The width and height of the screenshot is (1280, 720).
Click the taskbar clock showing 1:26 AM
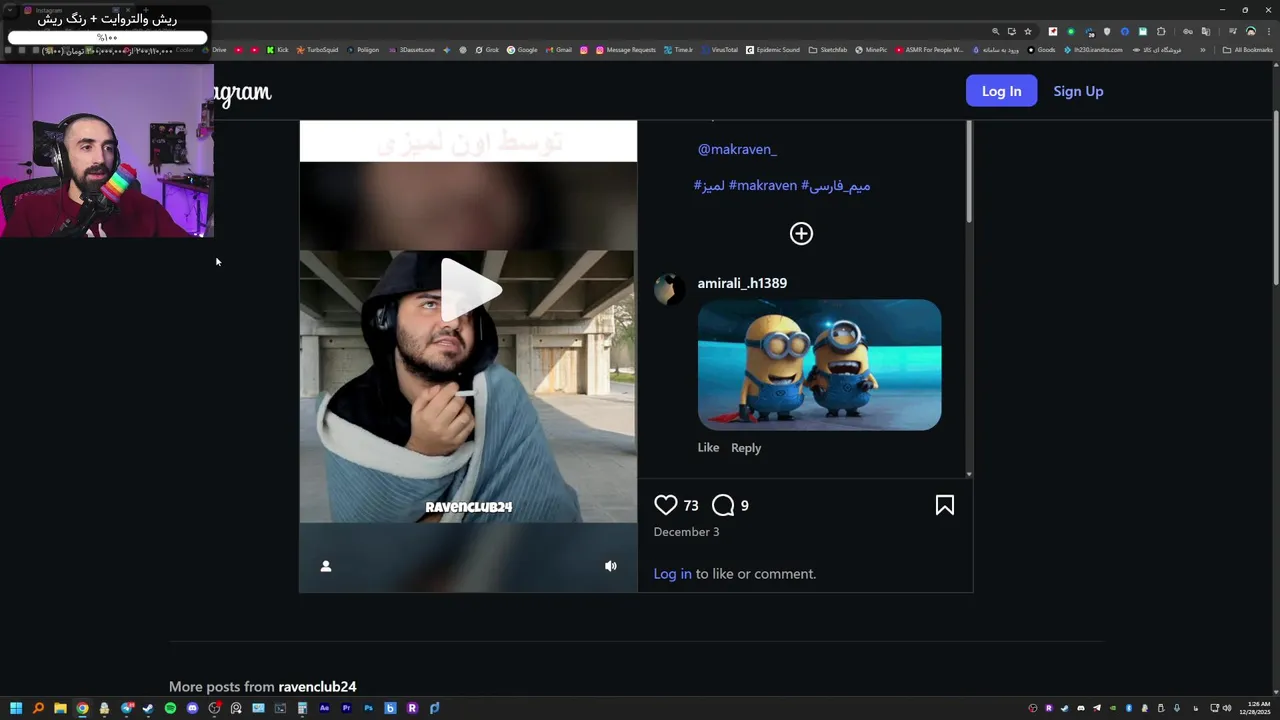point(1257,708)
